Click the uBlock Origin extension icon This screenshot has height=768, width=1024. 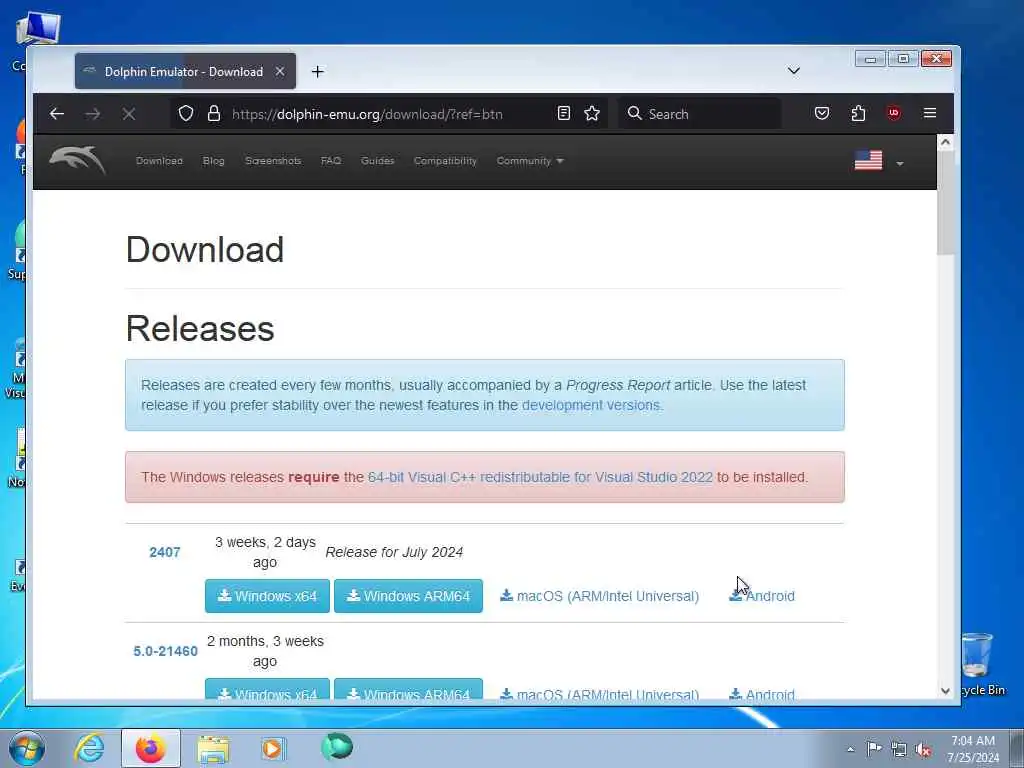893,113
